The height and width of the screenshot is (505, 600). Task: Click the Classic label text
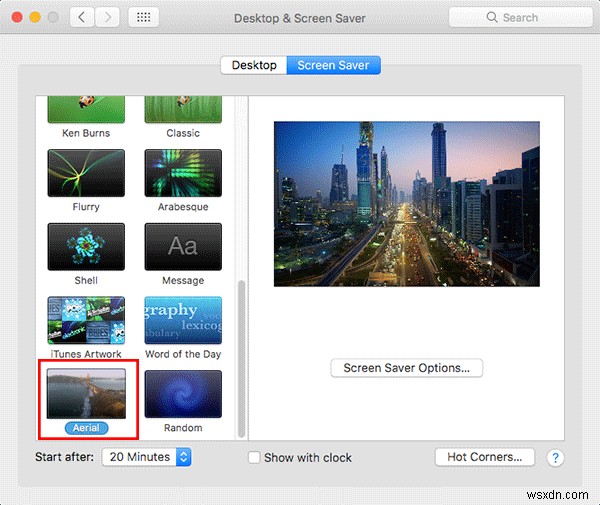pyautogui.click(x=183, y=133)
